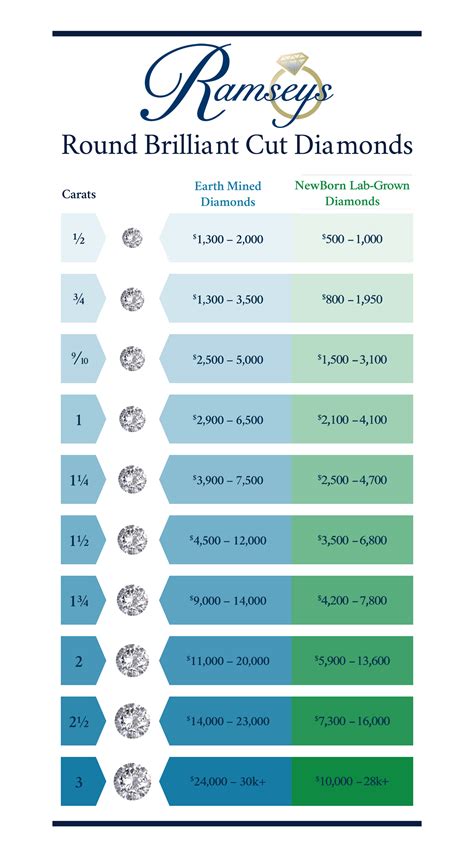Click the $2,900 – 6,500 earth mined price
This screenshot has width=474, height=854.
point(228,420)
